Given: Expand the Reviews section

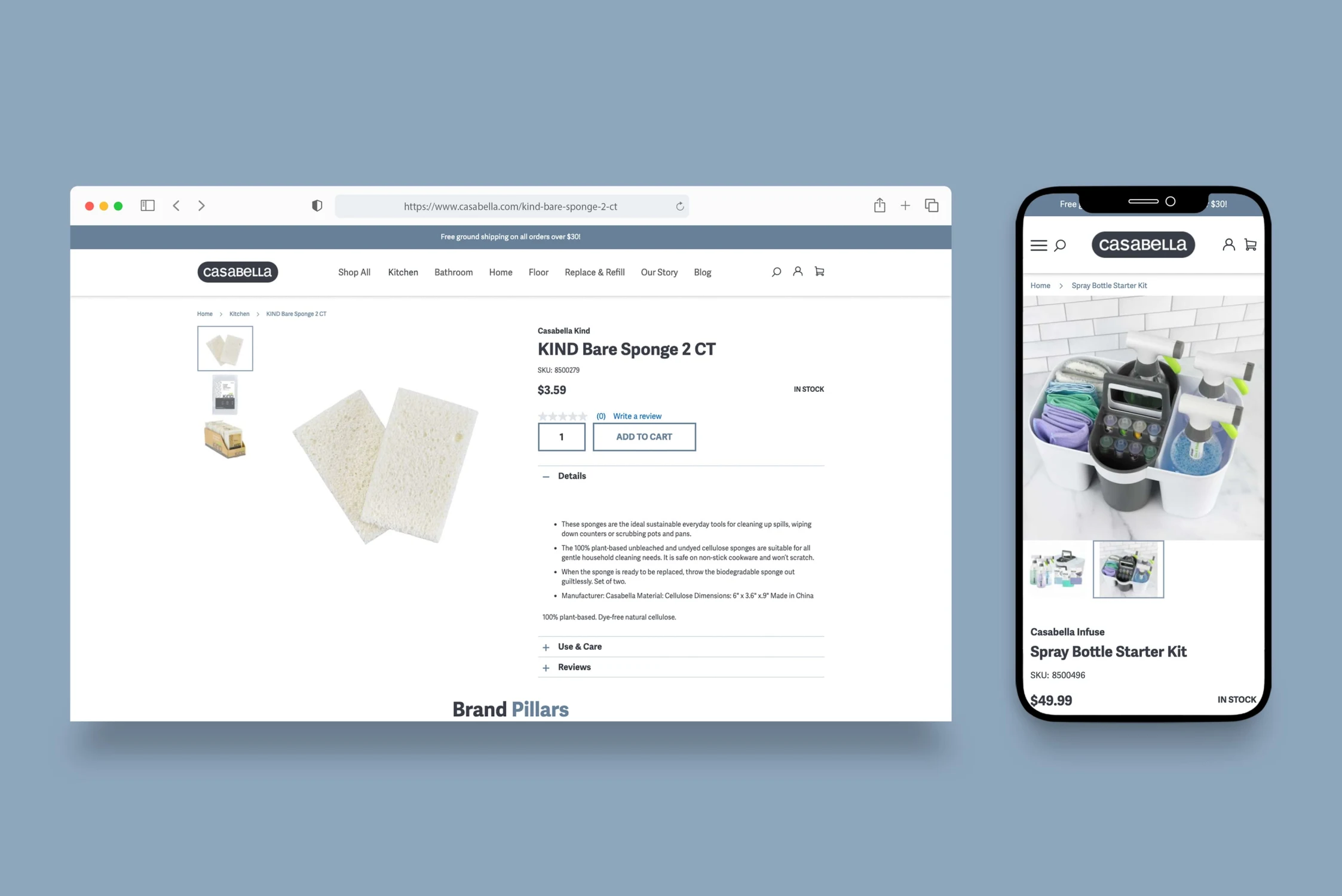Looking at the screenshot, I should 546,667.
